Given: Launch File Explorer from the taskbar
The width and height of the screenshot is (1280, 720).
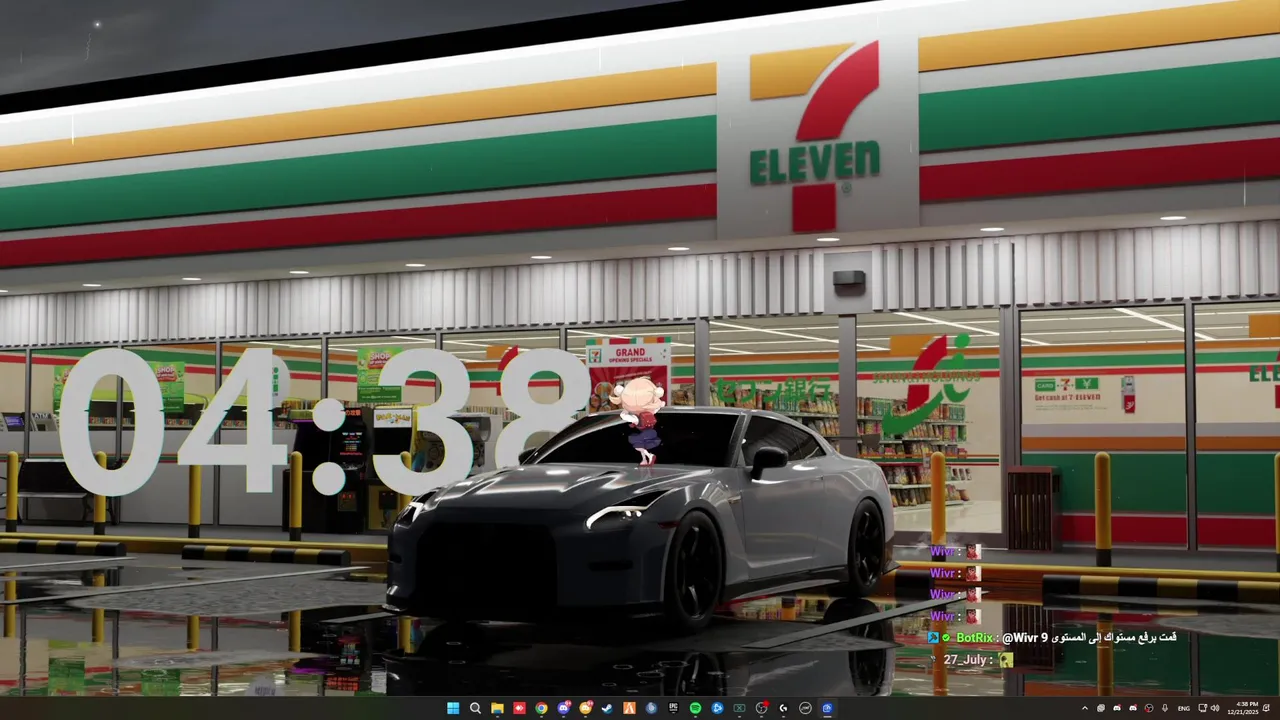Looking at the screenshot, I should coord(497,708).
